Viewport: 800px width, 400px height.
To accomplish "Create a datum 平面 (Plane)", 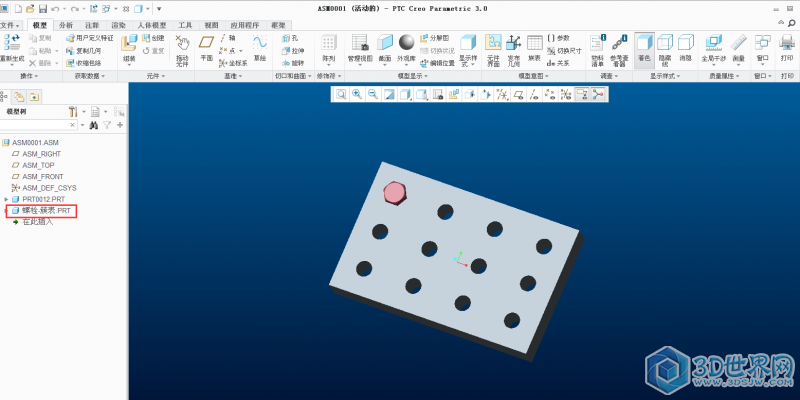I will coord(206,46).
